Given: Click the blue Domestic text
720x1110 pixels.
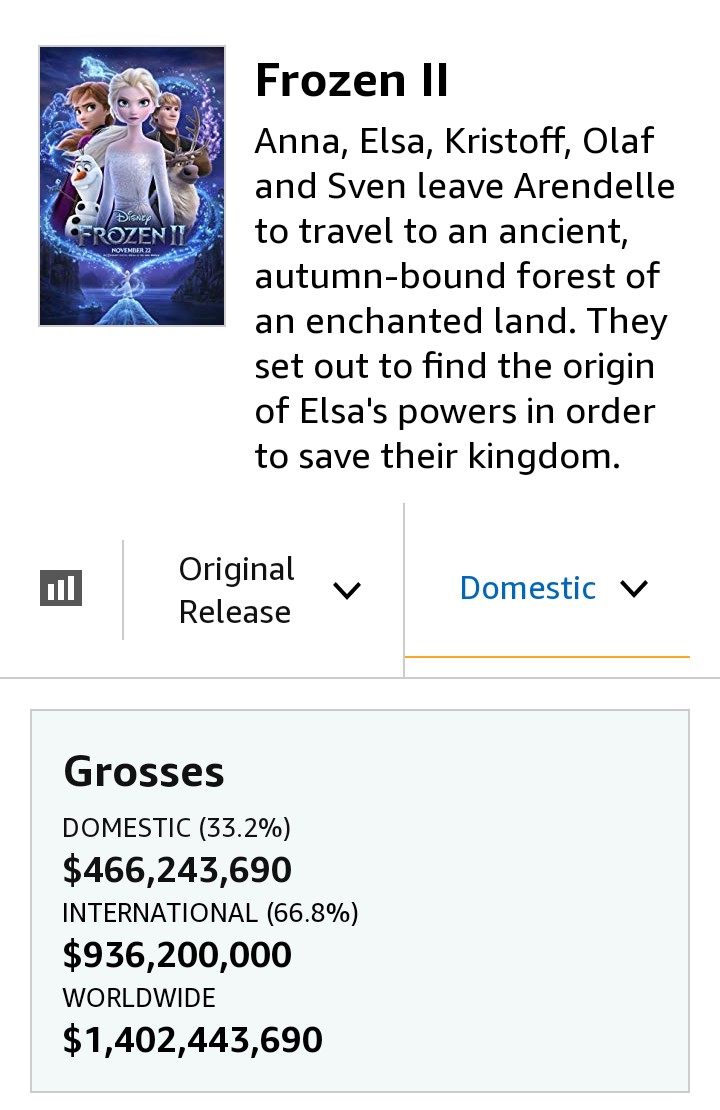Looking at the screenshot, I should coord(527,588).
